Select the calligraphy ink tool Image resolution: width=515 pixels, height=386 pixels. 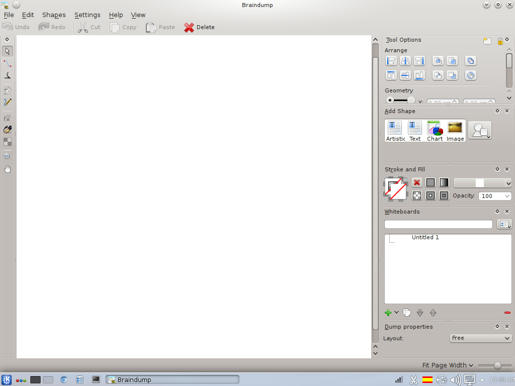(7, 76)
